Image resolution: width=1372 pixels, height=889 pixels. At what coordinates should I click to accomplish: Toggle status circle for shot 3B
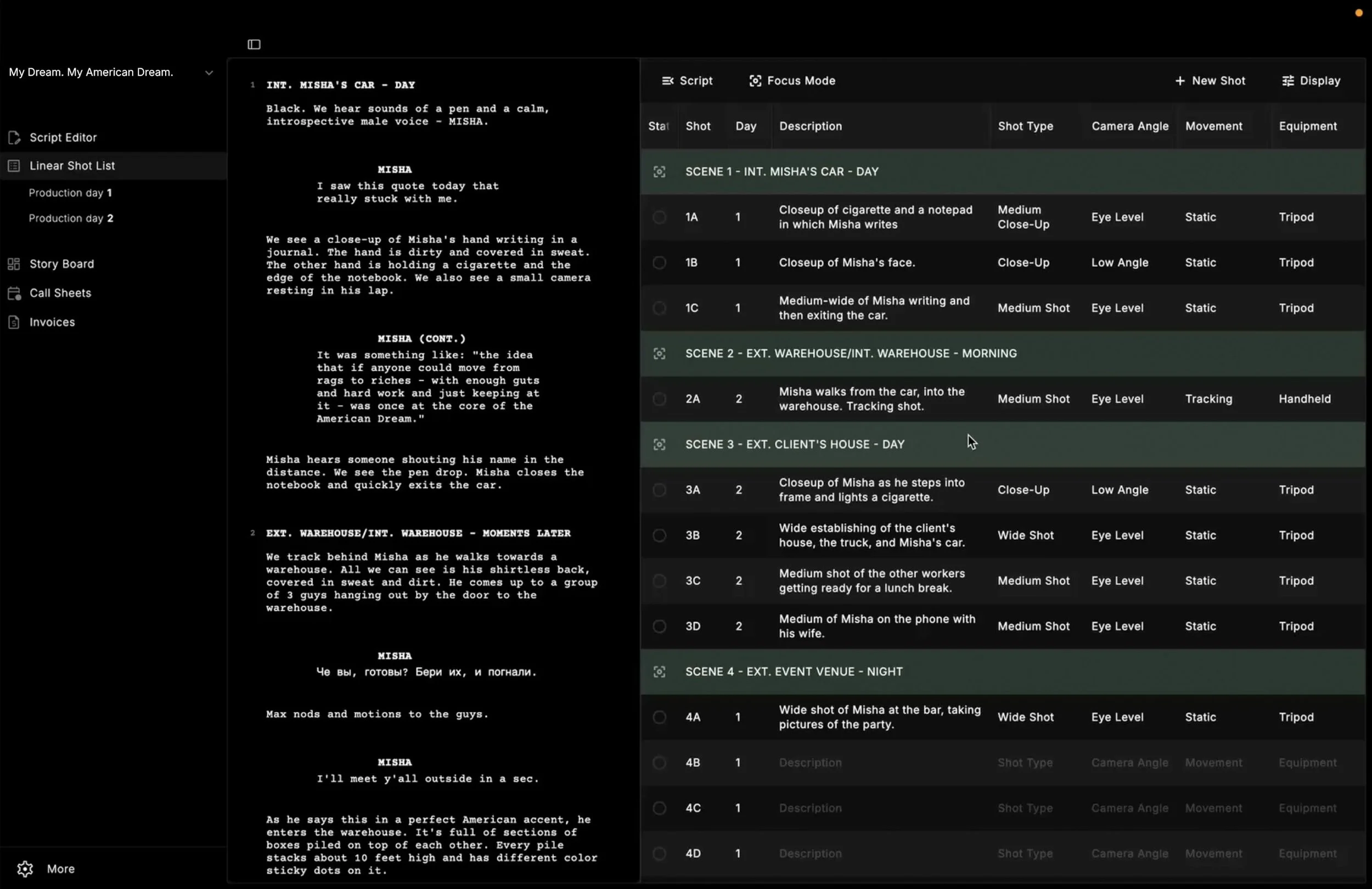tap(659, 535)
